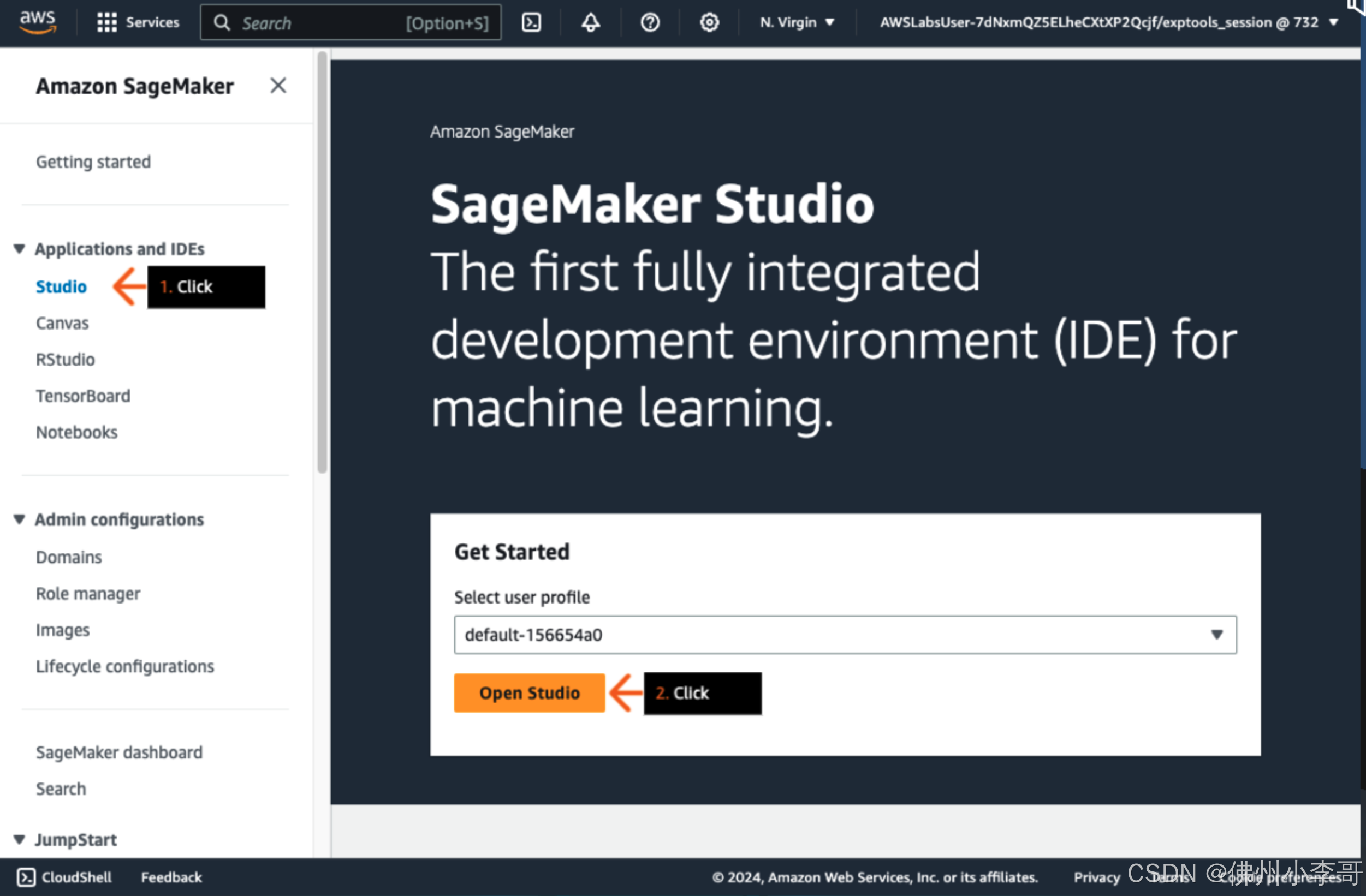Screen dimensions: 1366x896
Task: Open the Select user profile dropdown
Action: [845, 635]
